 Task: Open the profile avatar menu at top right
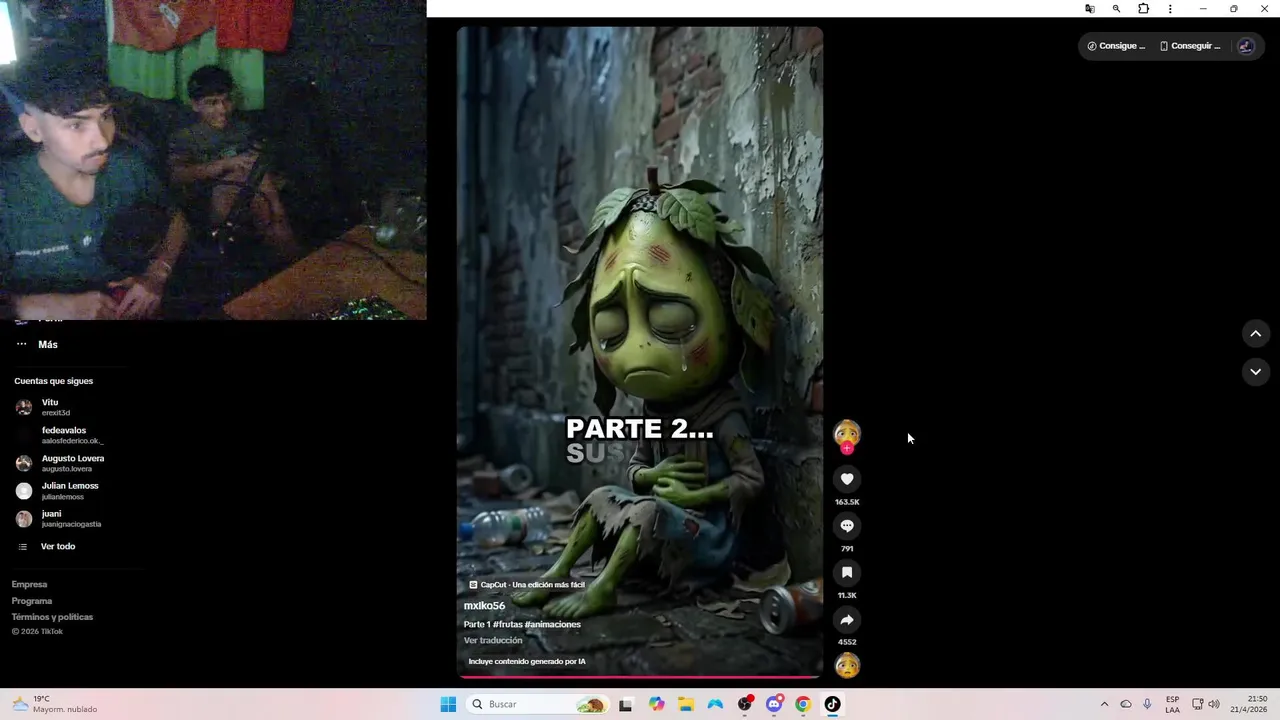pos(1245,46)
